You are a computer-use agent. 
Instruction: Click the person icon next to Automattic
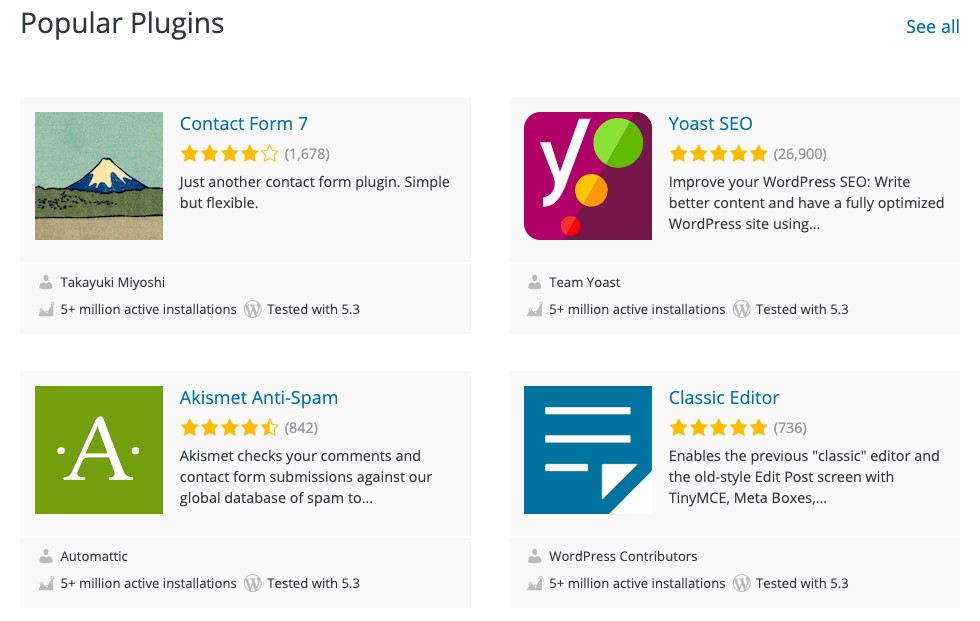tap(45, 556)
